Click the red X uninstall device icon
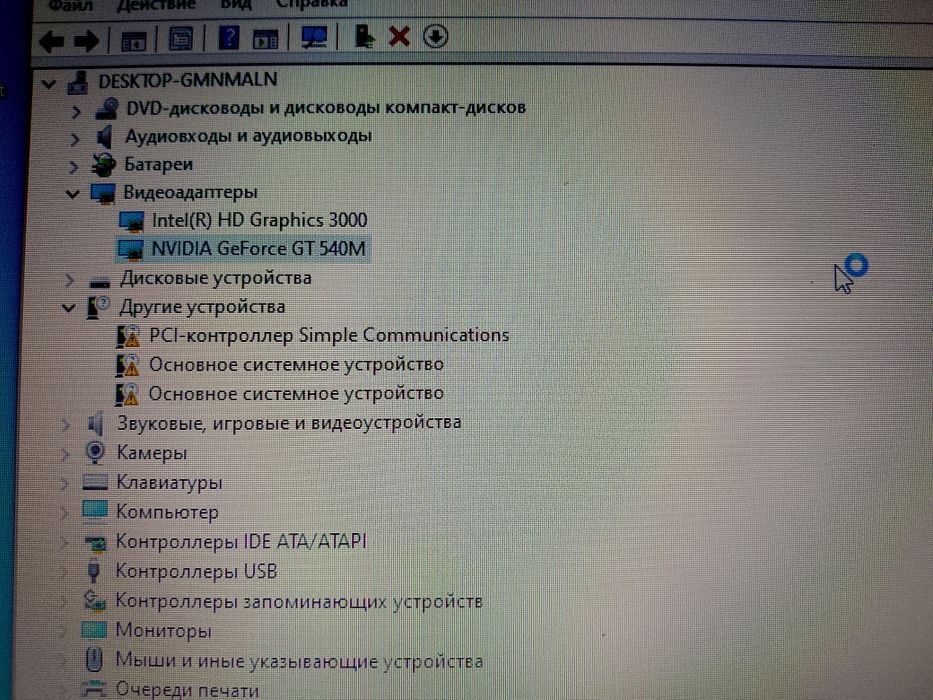 (399, 36)
